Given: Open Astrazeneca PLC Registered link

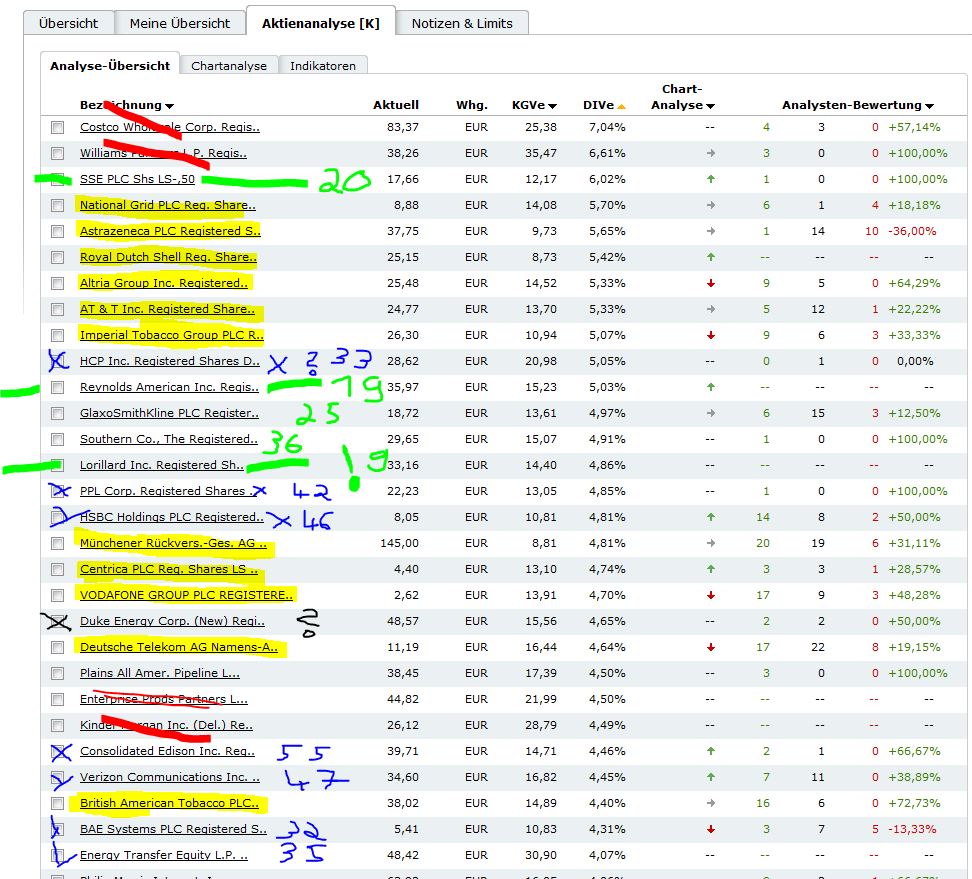Looking at the screenshot, I should click(x=170, y=231).
